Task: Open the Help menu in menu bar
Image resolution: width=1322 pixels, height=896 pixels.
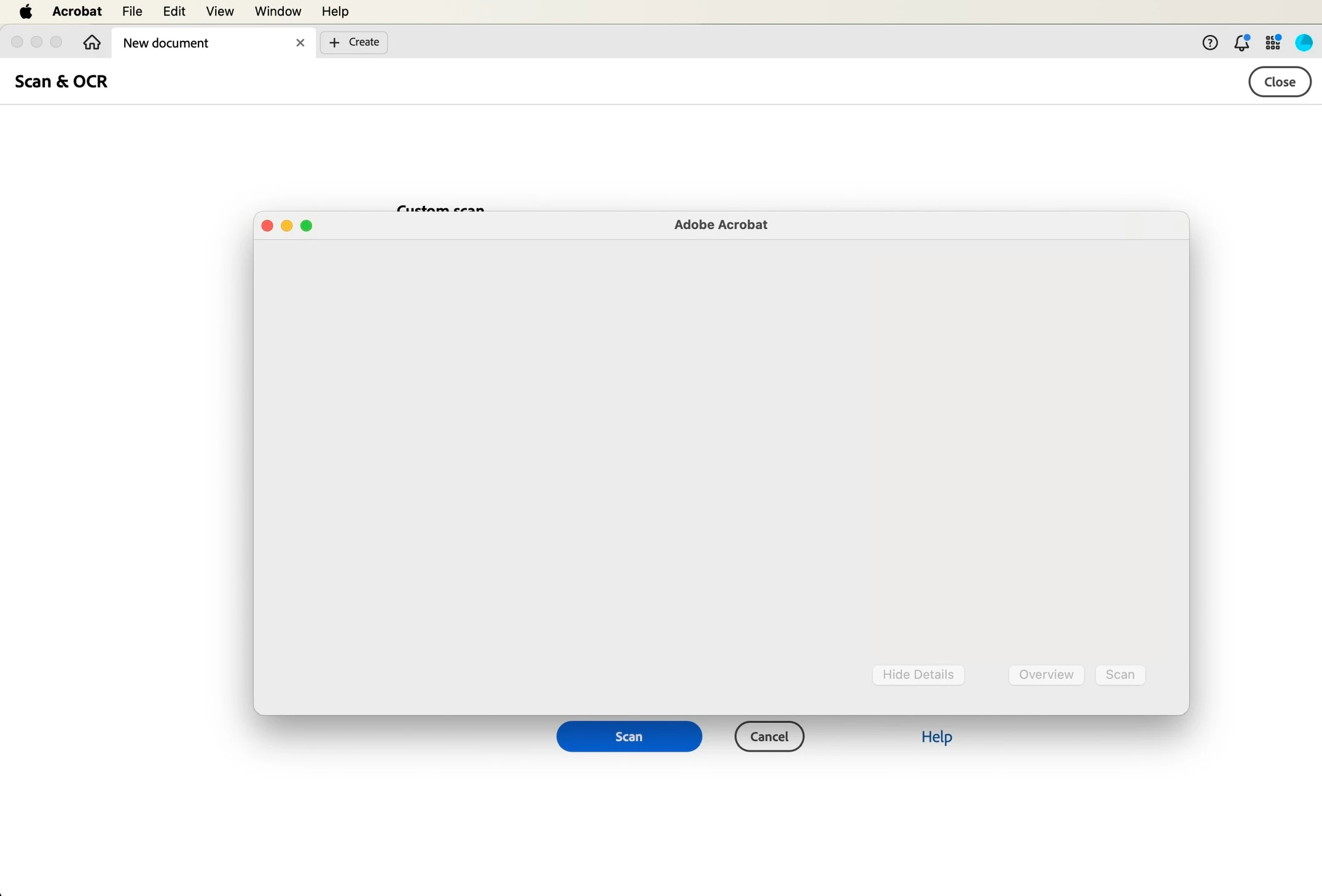Action: pyautogui.click(x=335, y=11)
